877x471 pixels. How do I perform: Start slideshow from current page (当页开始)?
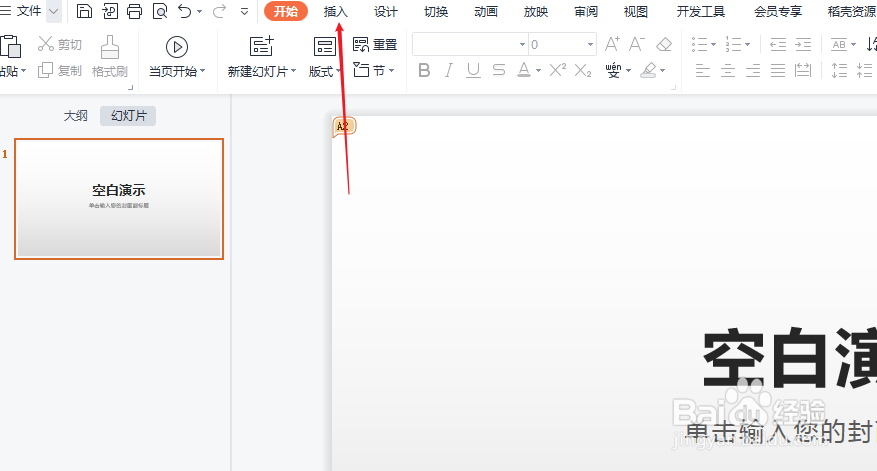177,56
